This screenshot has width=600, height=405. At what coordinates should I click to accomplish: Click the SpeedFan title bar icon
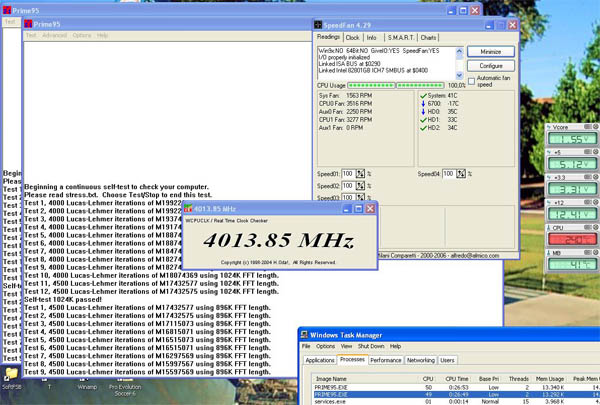point(318,25)
